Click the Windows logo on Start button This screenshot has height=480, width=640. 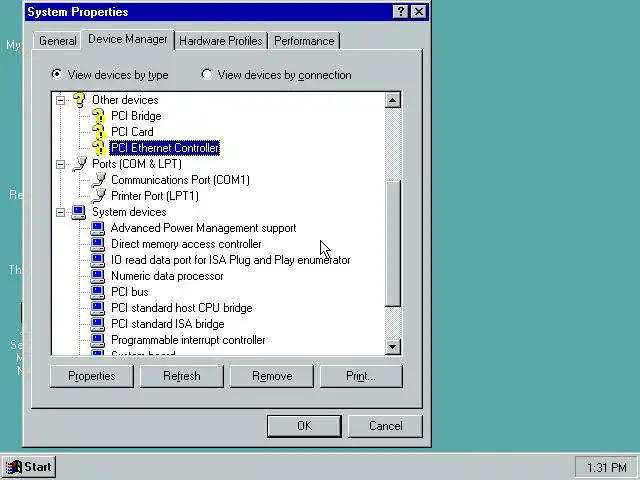pyautogui.click(x=14, y=467)
